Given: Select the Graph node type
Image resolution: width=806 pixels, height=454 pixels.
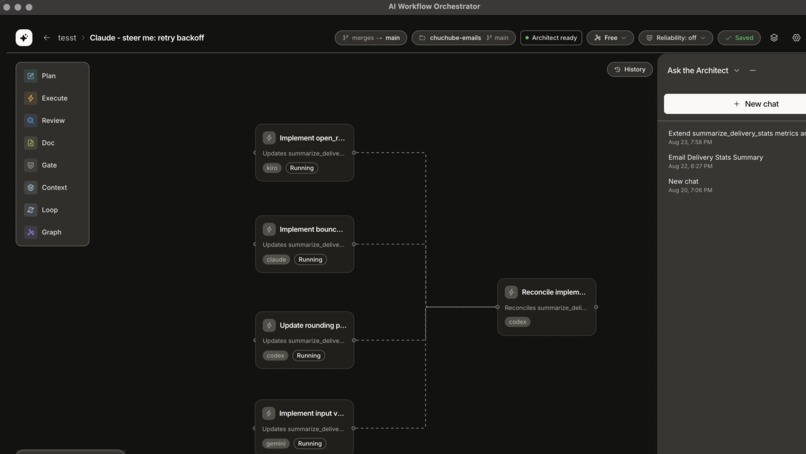Looking at the screenshot, I should point(52,232).
